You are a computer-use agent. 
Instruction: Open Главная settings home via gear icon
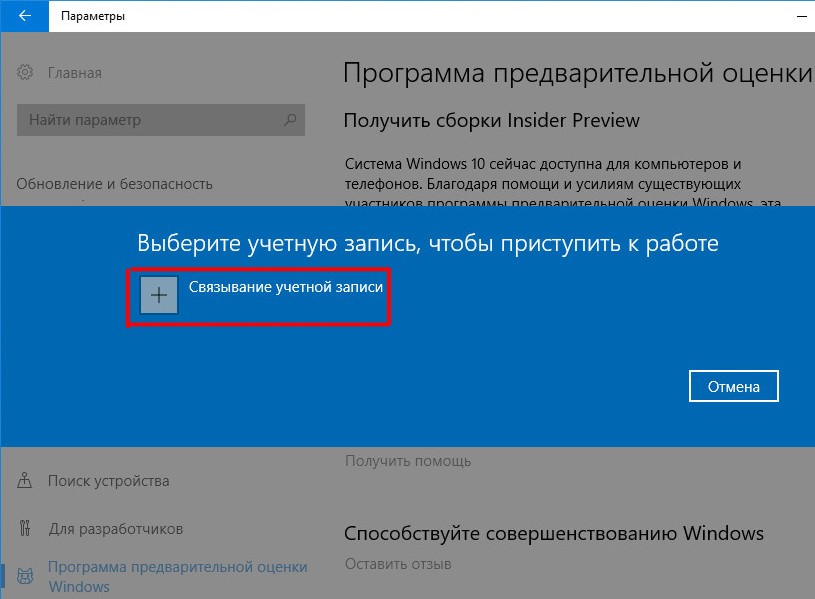point(24,72)
